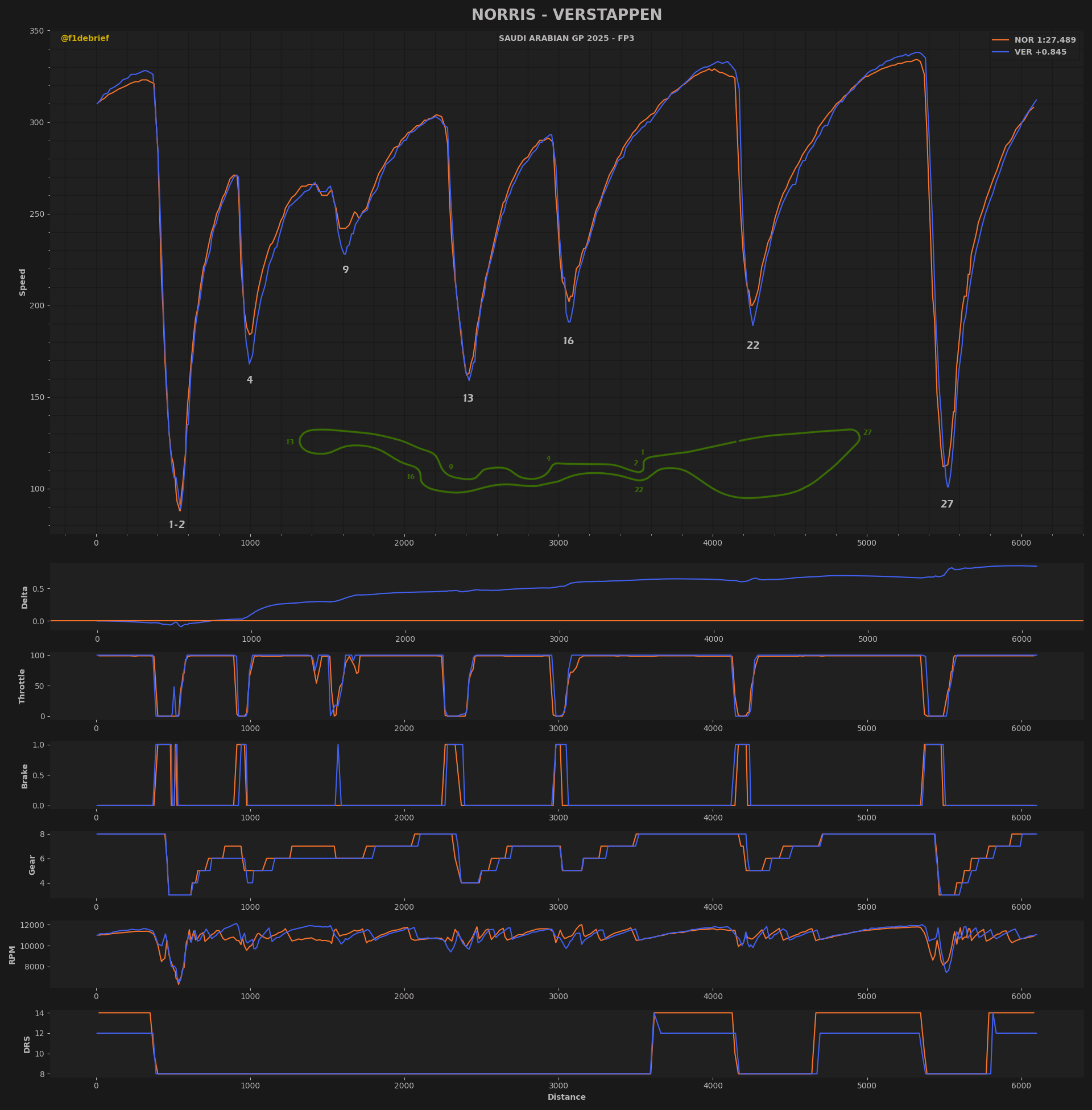Select the green "9" marker on the track map
This screenshot has width=1092, height=1110.
[451, 468]
